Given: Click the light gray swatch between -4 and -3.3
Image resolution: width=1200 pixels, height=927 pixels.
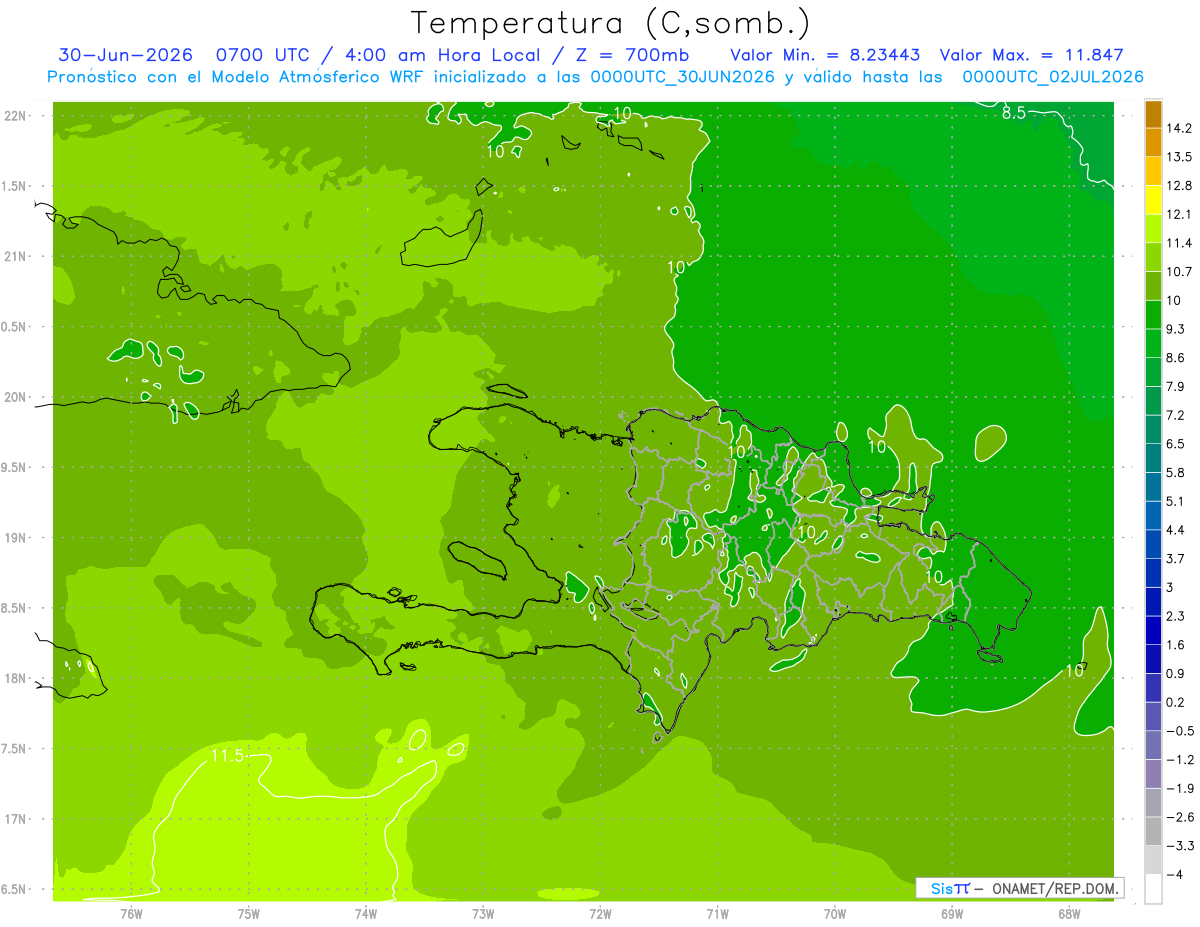Looking at the screenshot, I should [x=1153, y=860].
